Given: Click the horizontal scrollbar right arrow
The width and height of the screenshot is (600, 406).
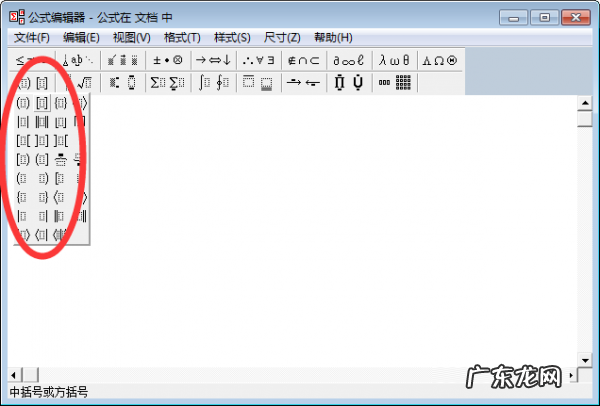Looking at the screenshot, I should coord(571,375).
